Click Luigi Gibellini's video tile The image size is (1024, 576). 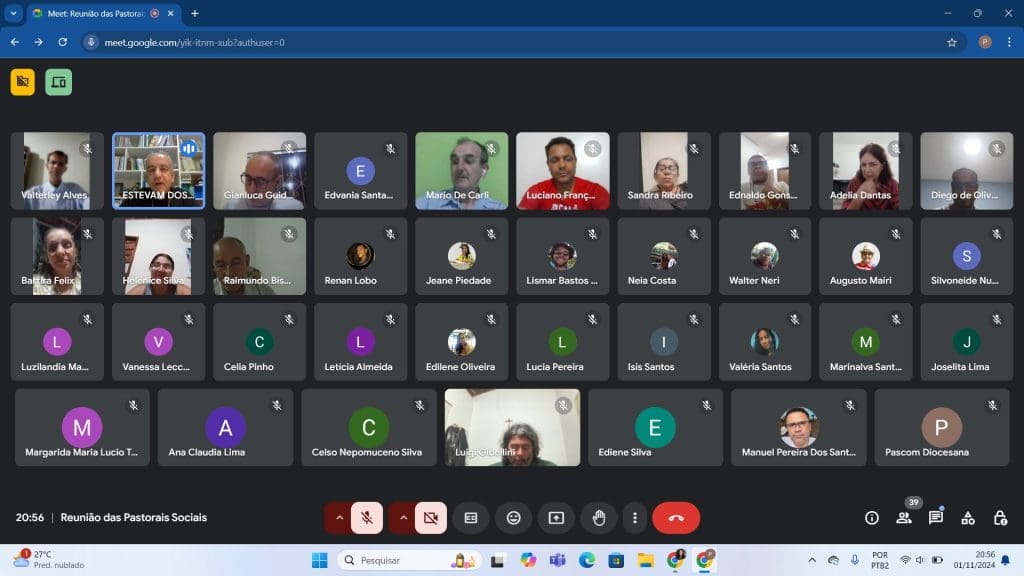512,427
